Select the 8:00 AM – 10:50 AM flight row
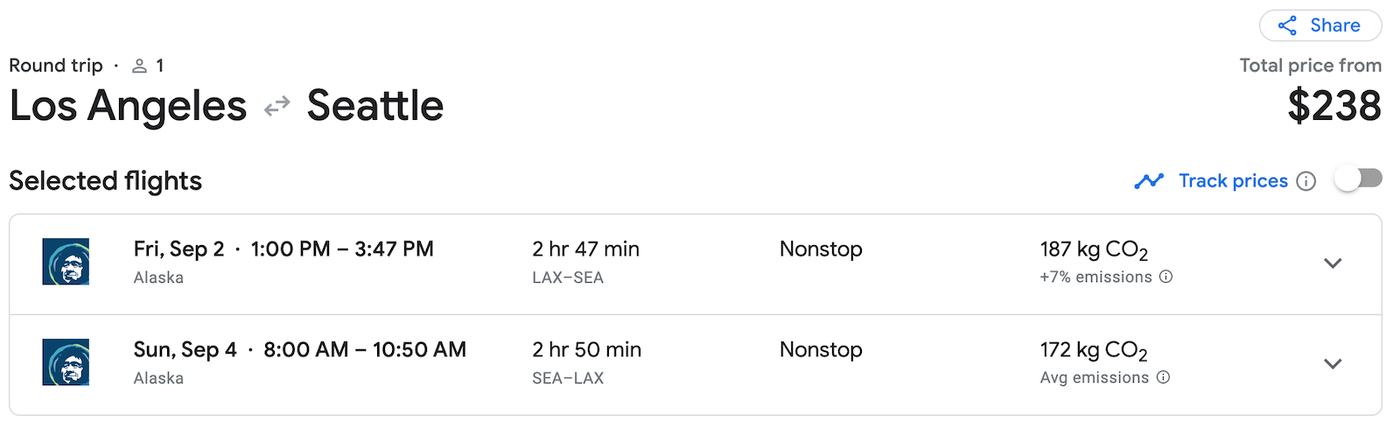This screenshot has width=1400, height=436. point(695,365)
